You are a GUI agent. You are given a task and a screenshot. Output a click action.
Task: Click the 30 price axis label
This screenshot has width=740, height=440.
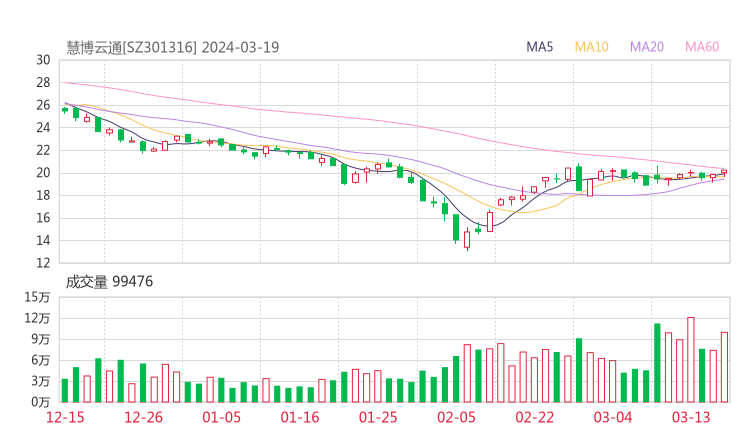[43, 60]
